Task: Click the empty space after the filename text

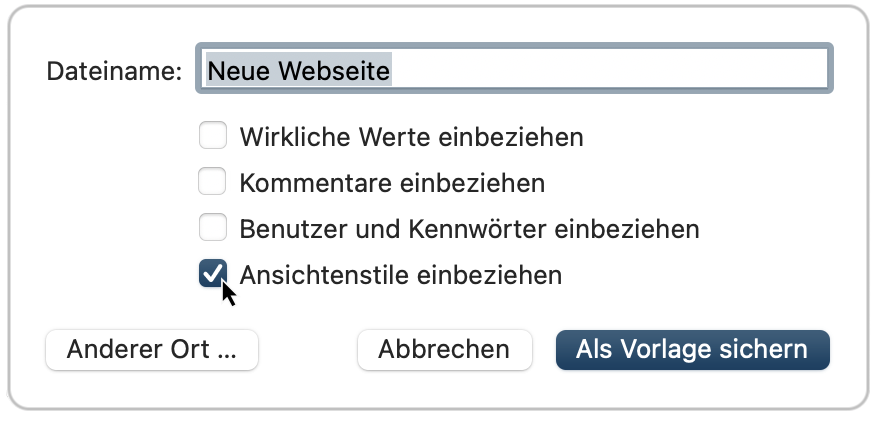Action: (x=610, y=70)
